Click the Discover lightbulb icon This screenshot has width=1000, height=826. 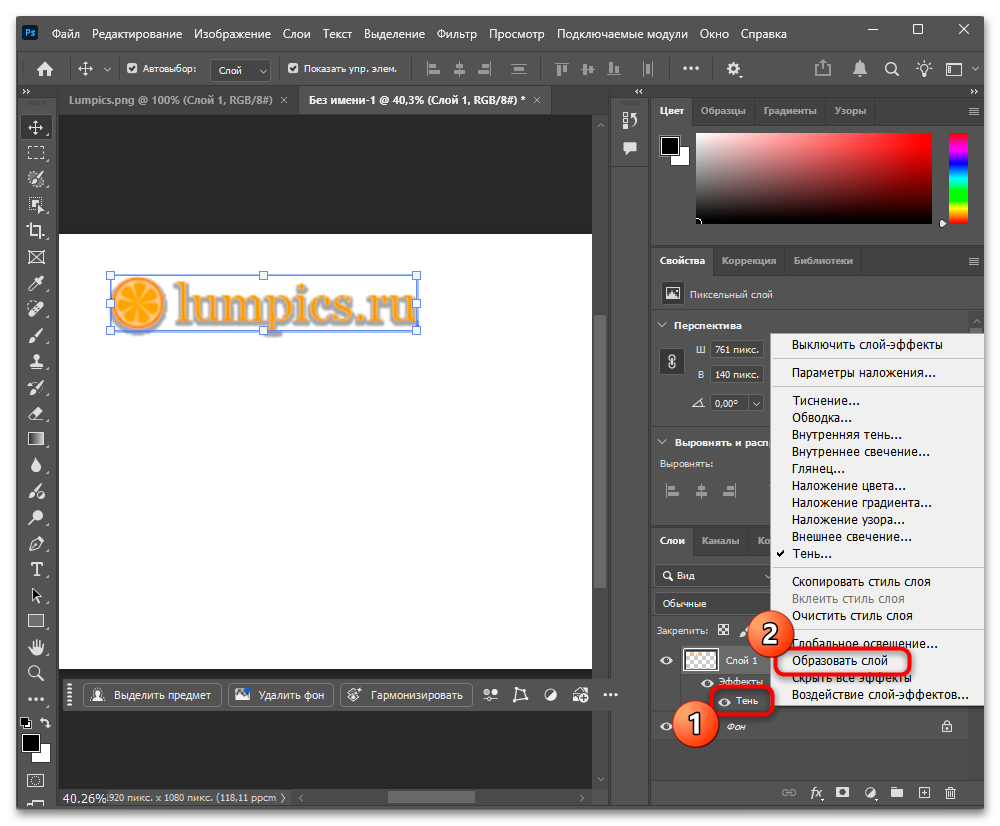(x=923, y=69)
